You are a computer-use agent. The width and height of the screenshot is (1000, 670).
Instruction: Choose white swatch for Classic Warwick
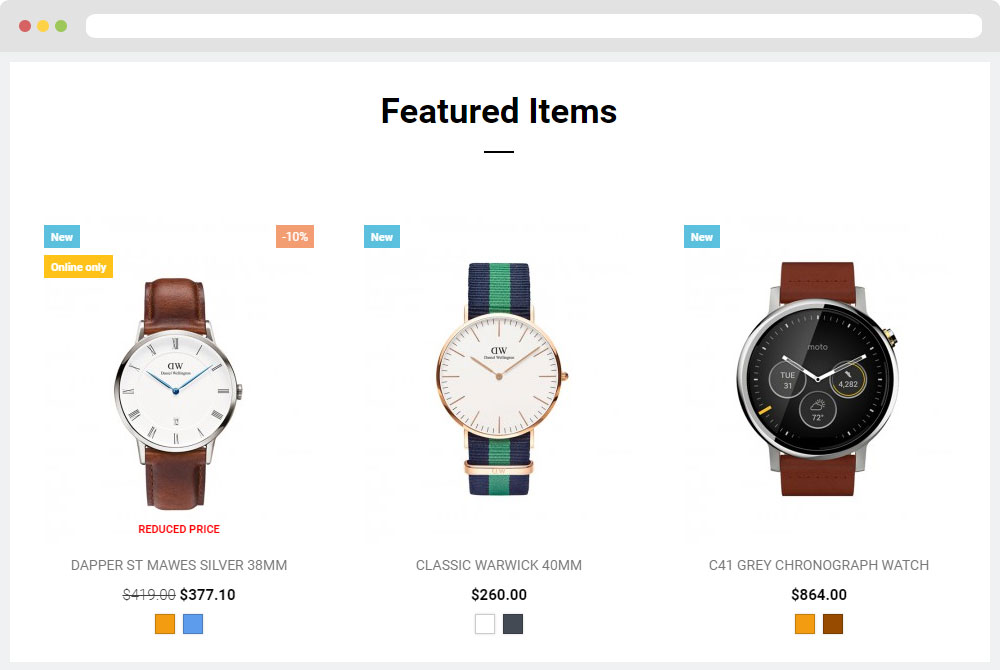click(485, 624)
